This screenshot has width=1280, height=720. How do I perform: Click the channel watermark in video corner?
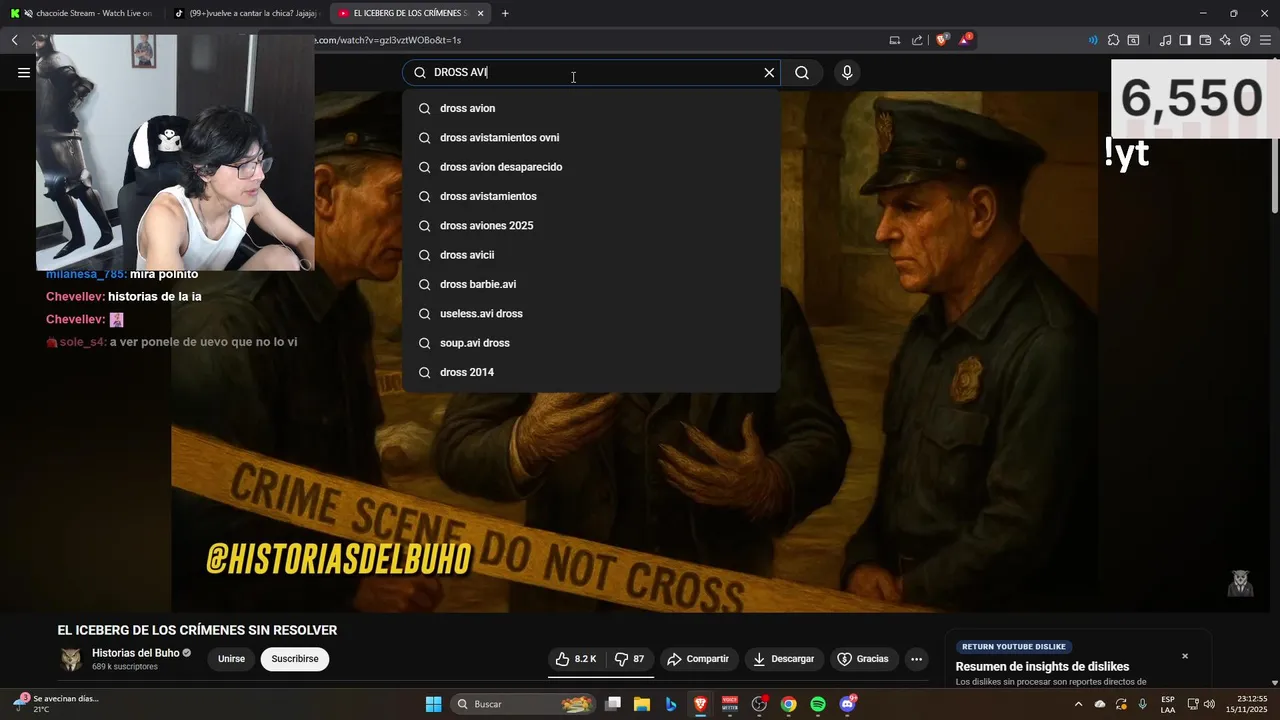click(x=1241, y=583)
